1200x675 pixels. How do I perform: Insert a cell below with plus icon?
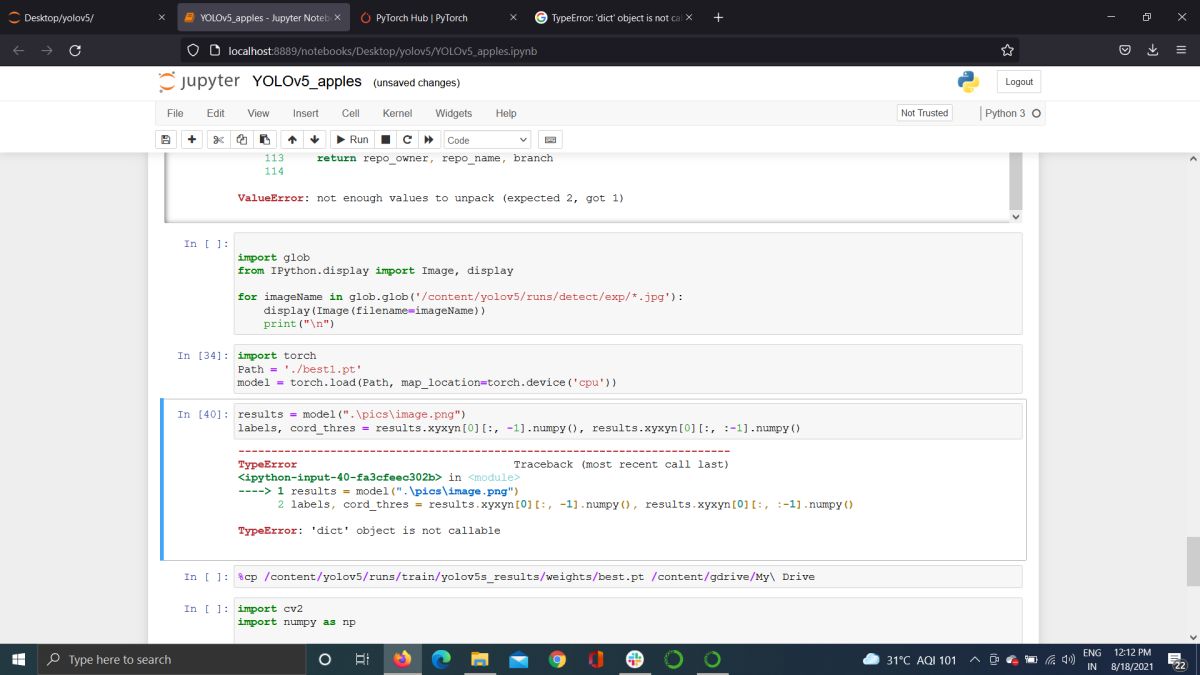[x=192, y=140]
